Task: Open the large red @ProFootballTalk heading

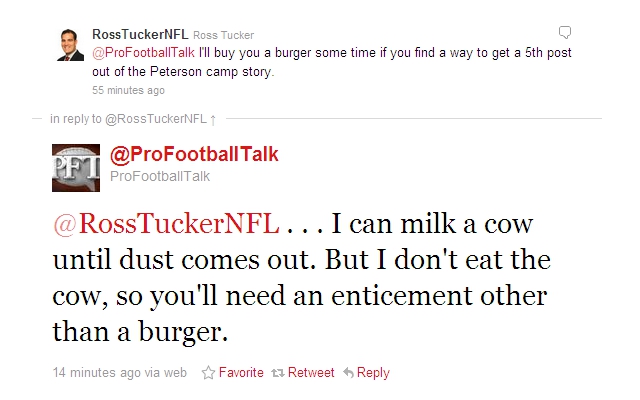Action: click(x=194, y=154)
